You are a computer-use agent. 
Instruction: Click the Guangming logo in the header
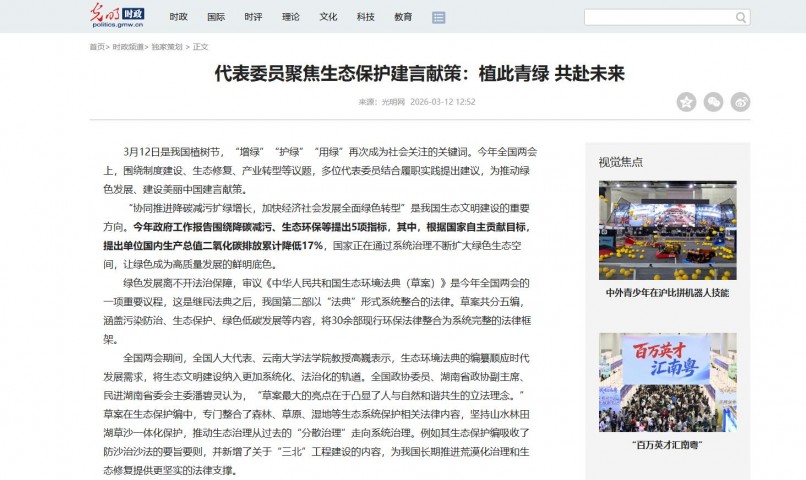click(x=117, y=16)
